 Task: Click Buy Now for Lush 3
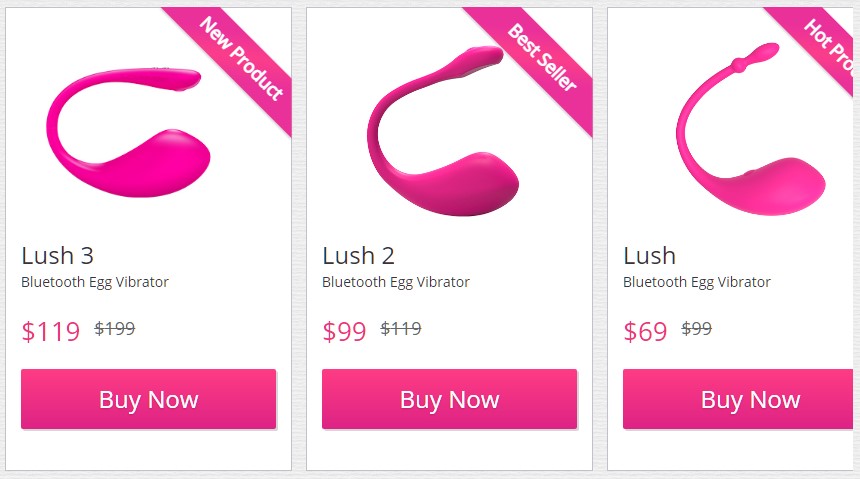148,399
